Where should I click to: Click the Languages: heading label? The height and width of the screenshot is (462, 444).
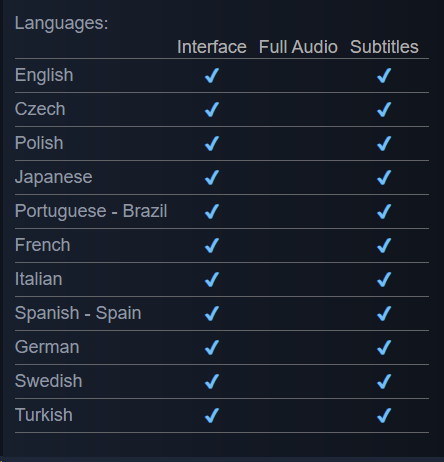pyautogui.click(x=61, y=23)
